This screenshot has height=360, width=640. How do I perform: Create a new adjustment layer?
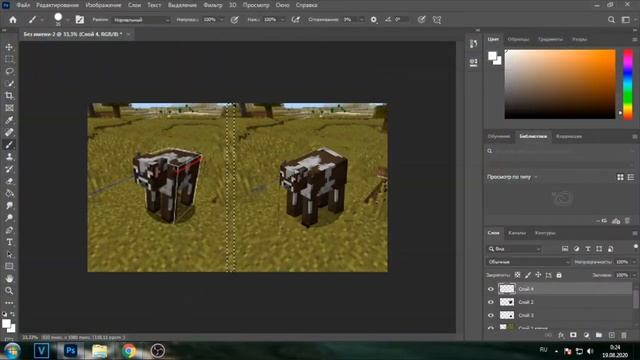click(587, 335)
